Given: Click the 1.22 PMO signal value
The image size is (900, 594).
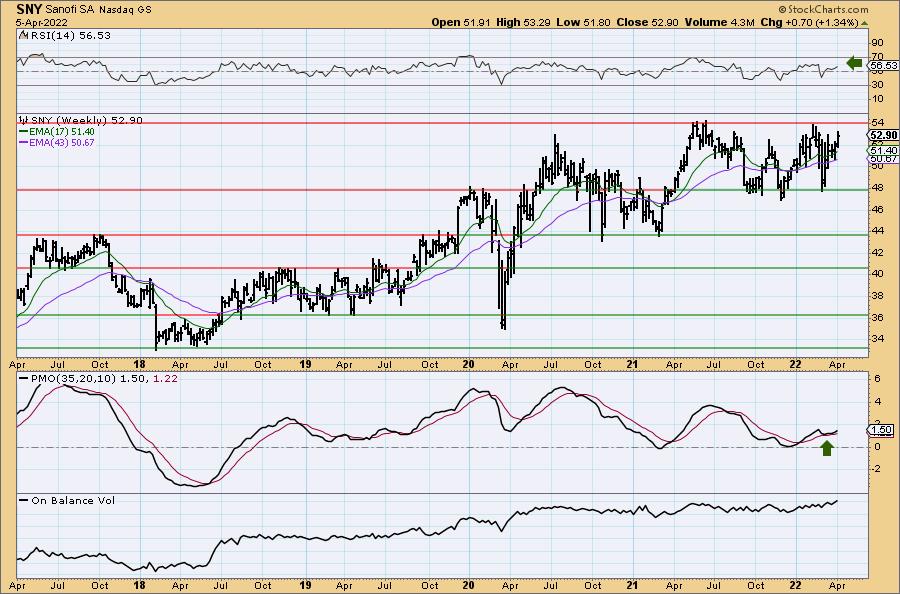Looking at the screenshot, I should pos(166,379).
